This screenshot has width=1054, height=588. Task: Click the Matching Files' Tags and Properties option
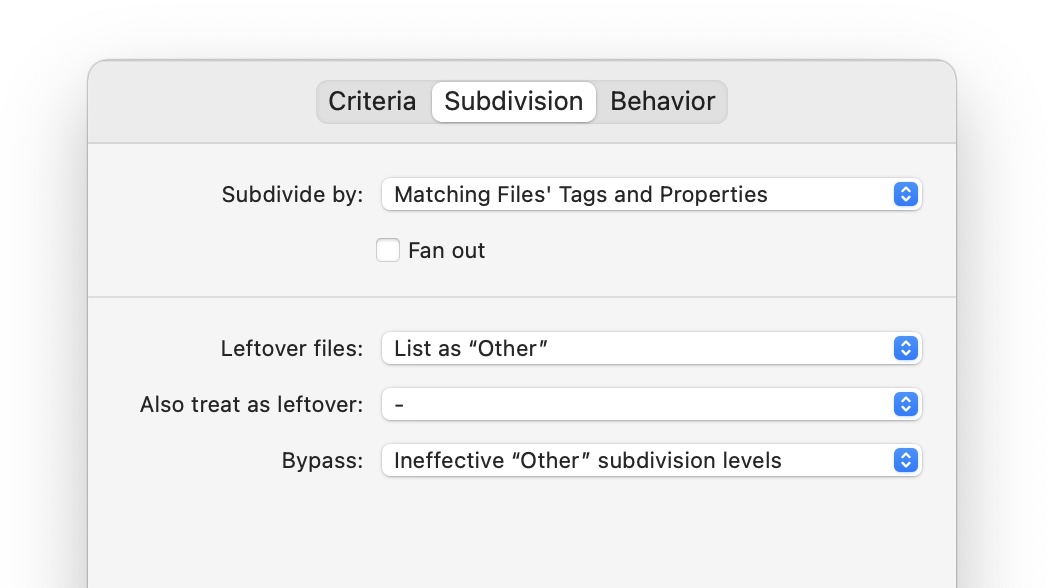click(580, 194)
